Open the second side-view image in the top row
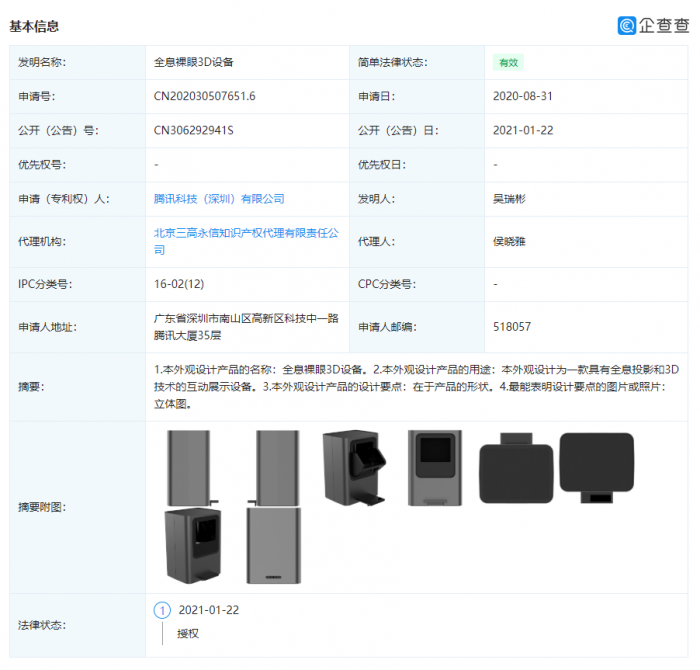 point(275,467)
